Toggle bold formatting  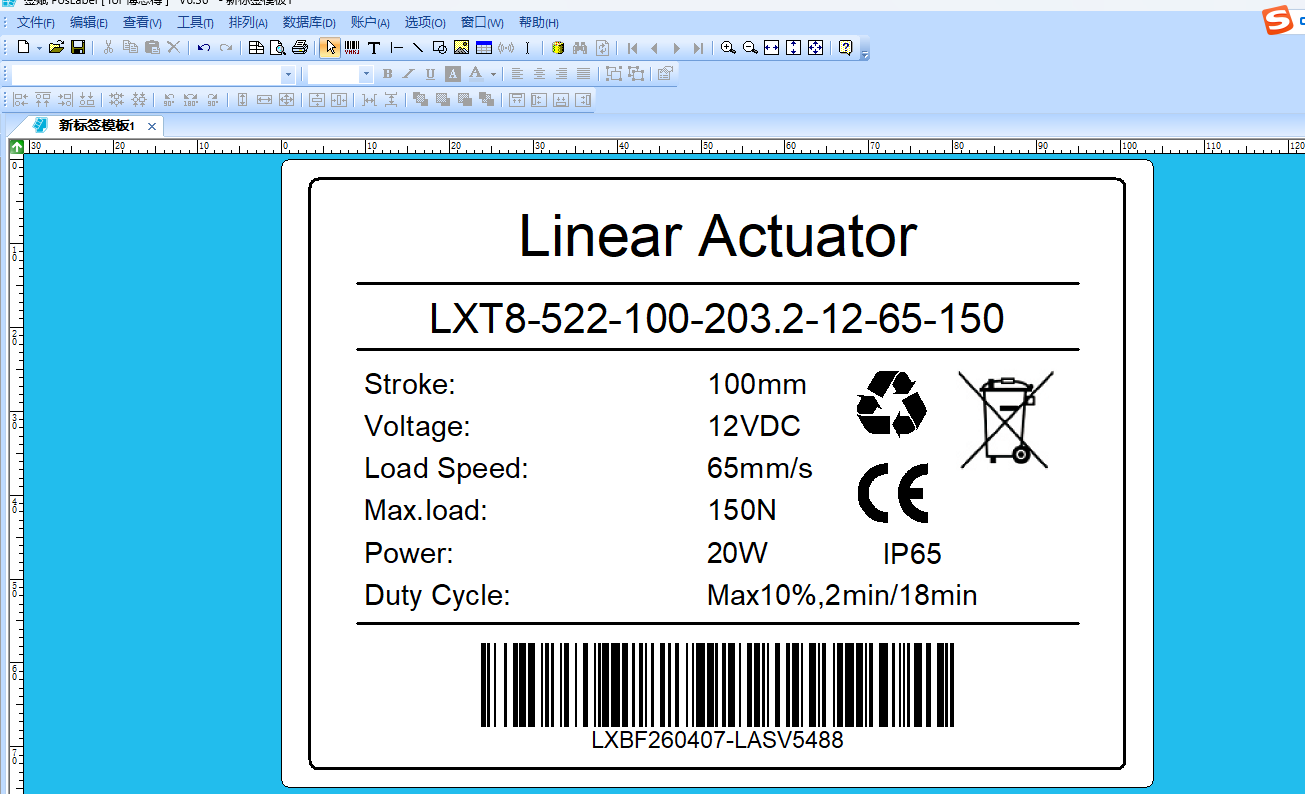point(387,74)
